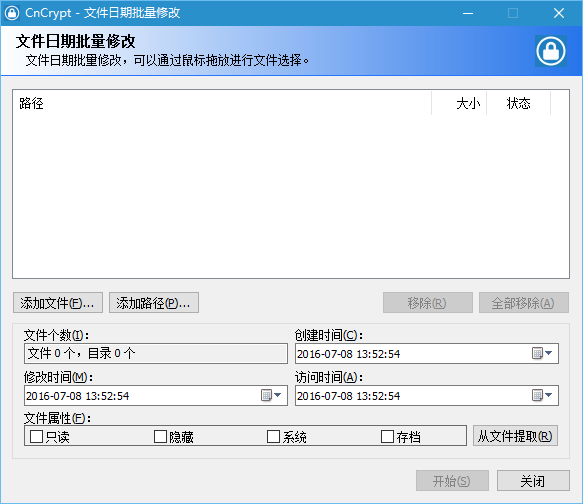Open calendar icon for 创建时间 field
This screenshot has width=583, height=504.
coord(537,353)
